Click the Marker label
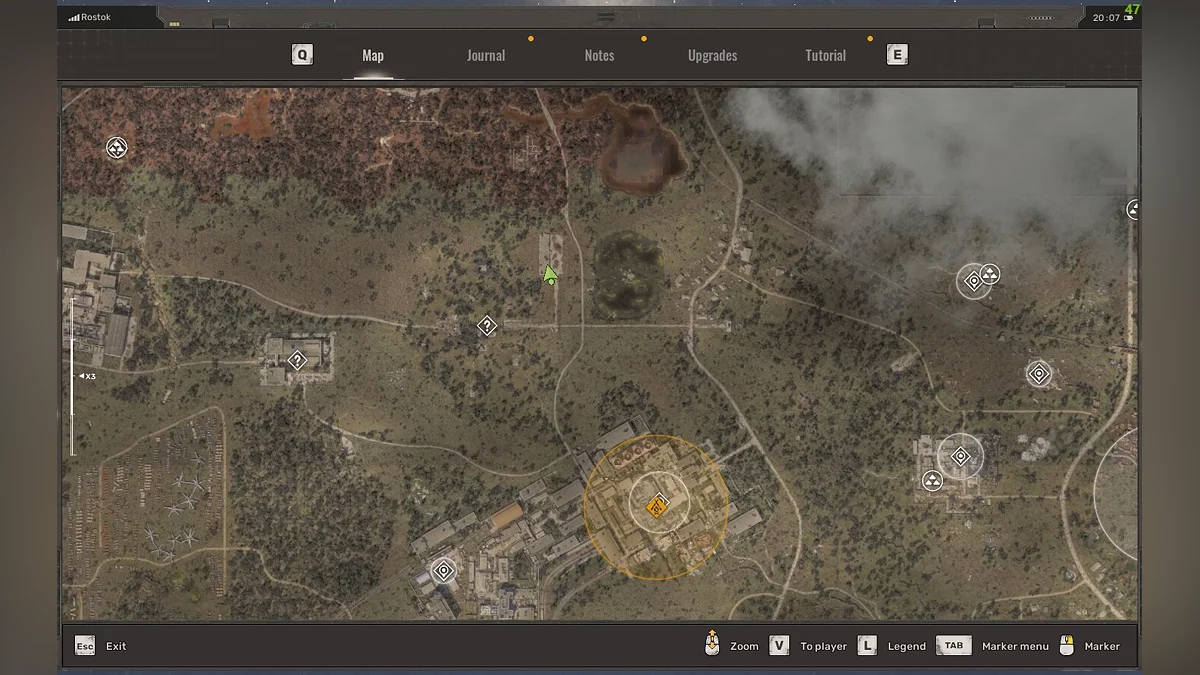 pos(1102,646)
